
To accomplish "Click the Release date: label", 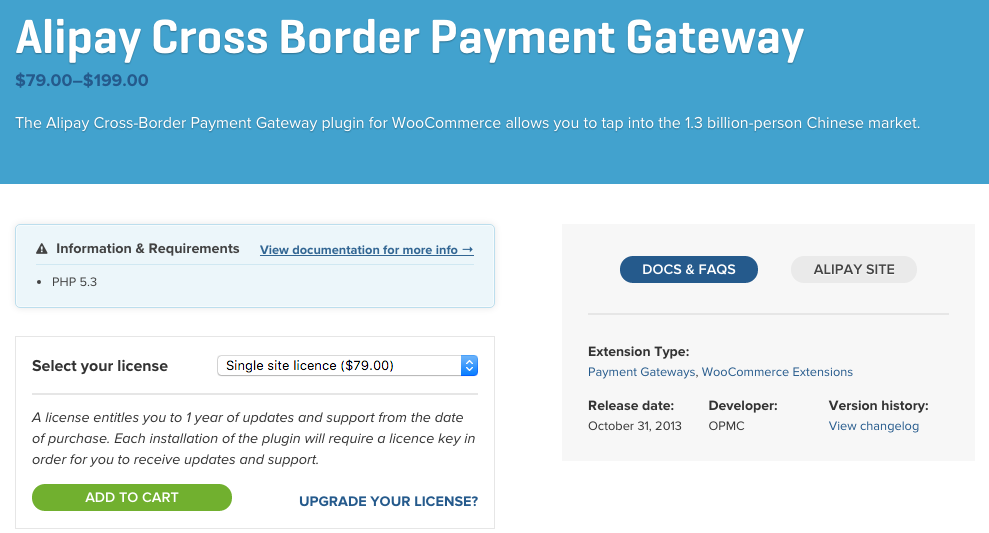I will [x=631, y=406].
